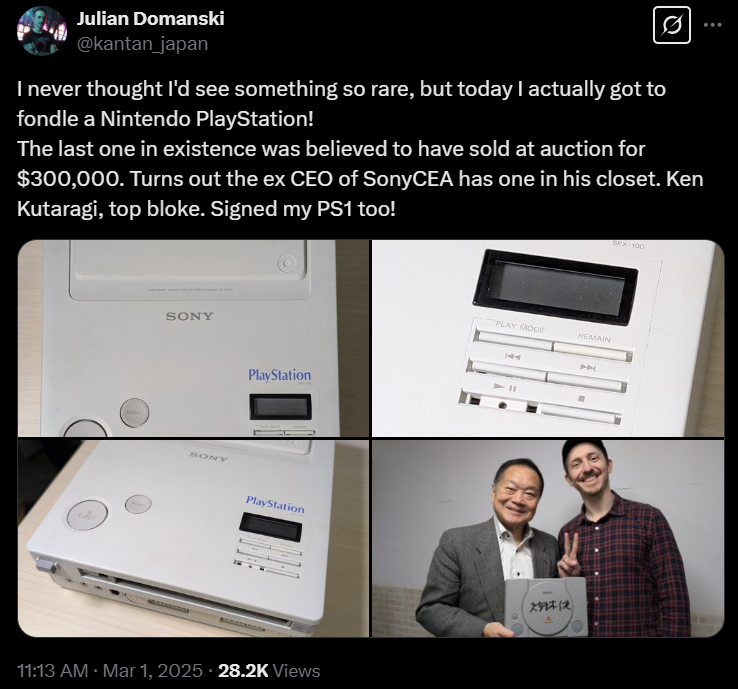Open the three-dot more options menu
The height and width of the screenshot is (689, 738).
click(713, 25)
